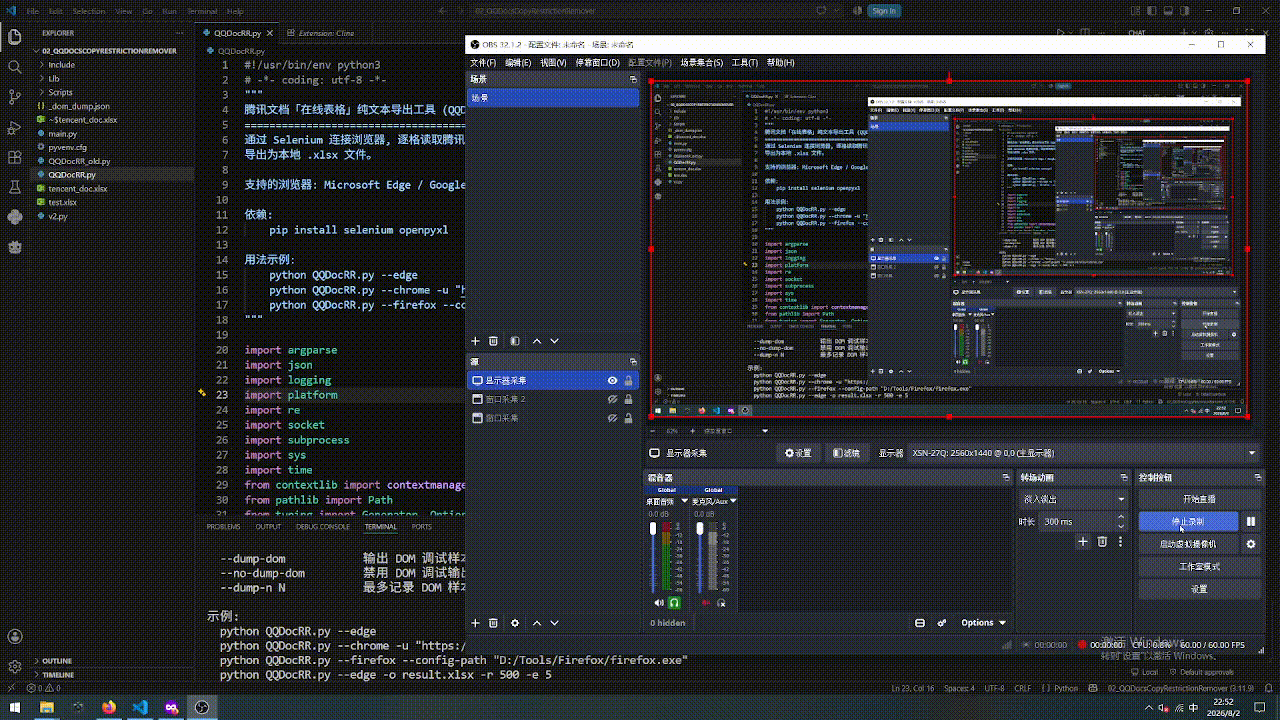Open the VS Code Testing flask view
1280x720 pixels.
tap(15, 187)
